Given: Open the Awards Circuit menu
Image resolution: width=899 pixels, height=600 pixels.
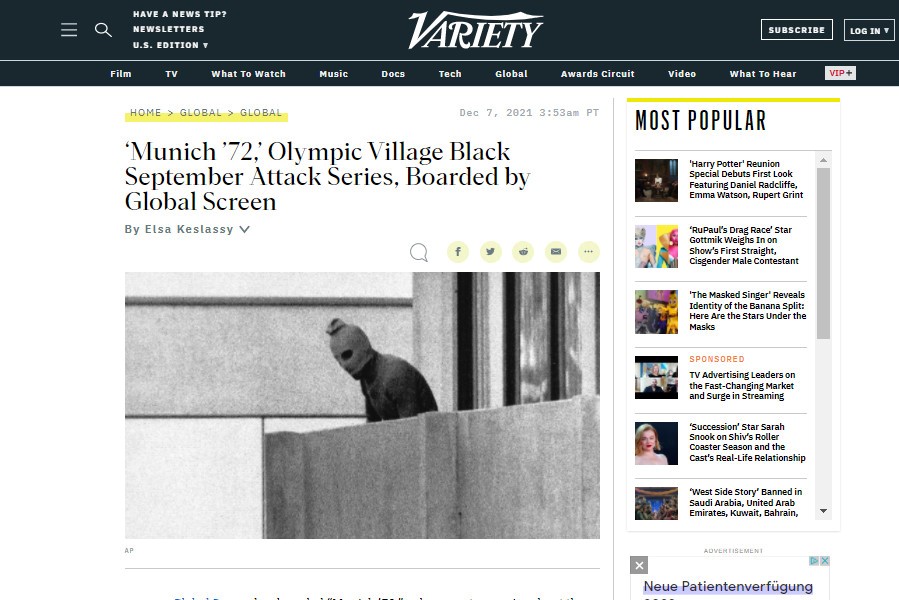Looking at the screenshot, I should point(597,74).
